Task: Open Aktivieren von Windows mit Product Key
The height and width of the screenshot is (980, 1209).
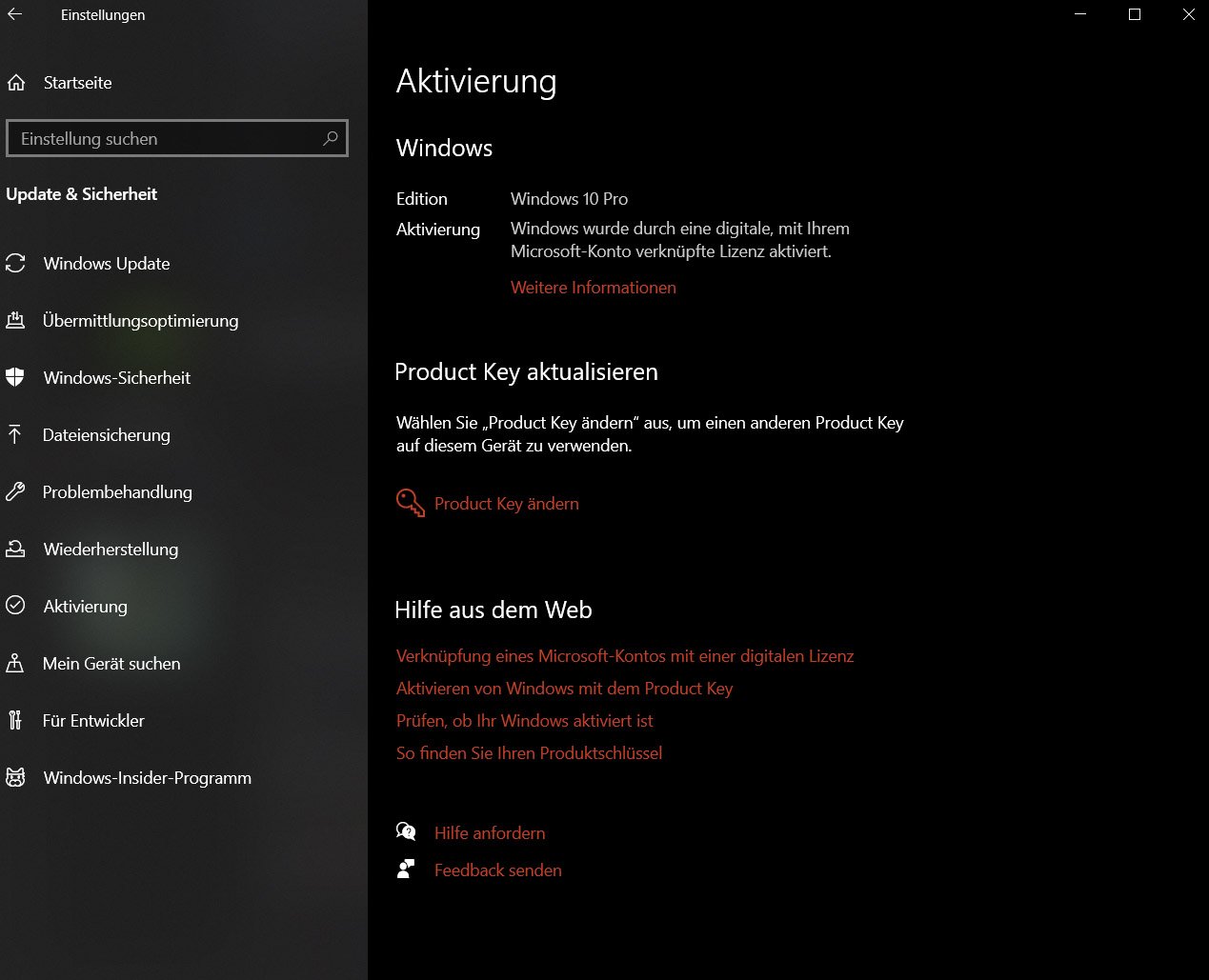Action: 565,689
